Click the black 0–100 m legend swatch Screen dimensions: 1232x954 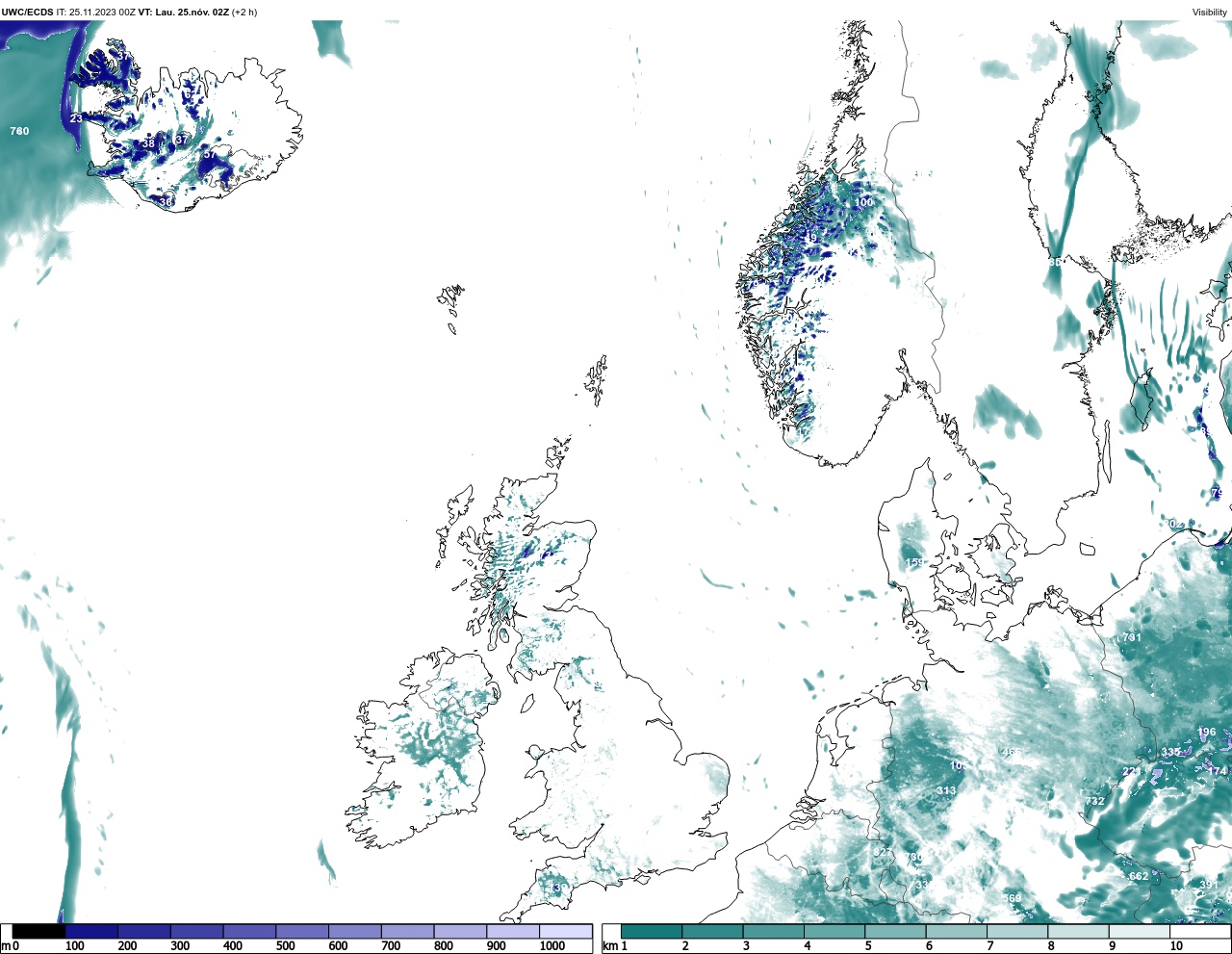[x=39, y=932]
